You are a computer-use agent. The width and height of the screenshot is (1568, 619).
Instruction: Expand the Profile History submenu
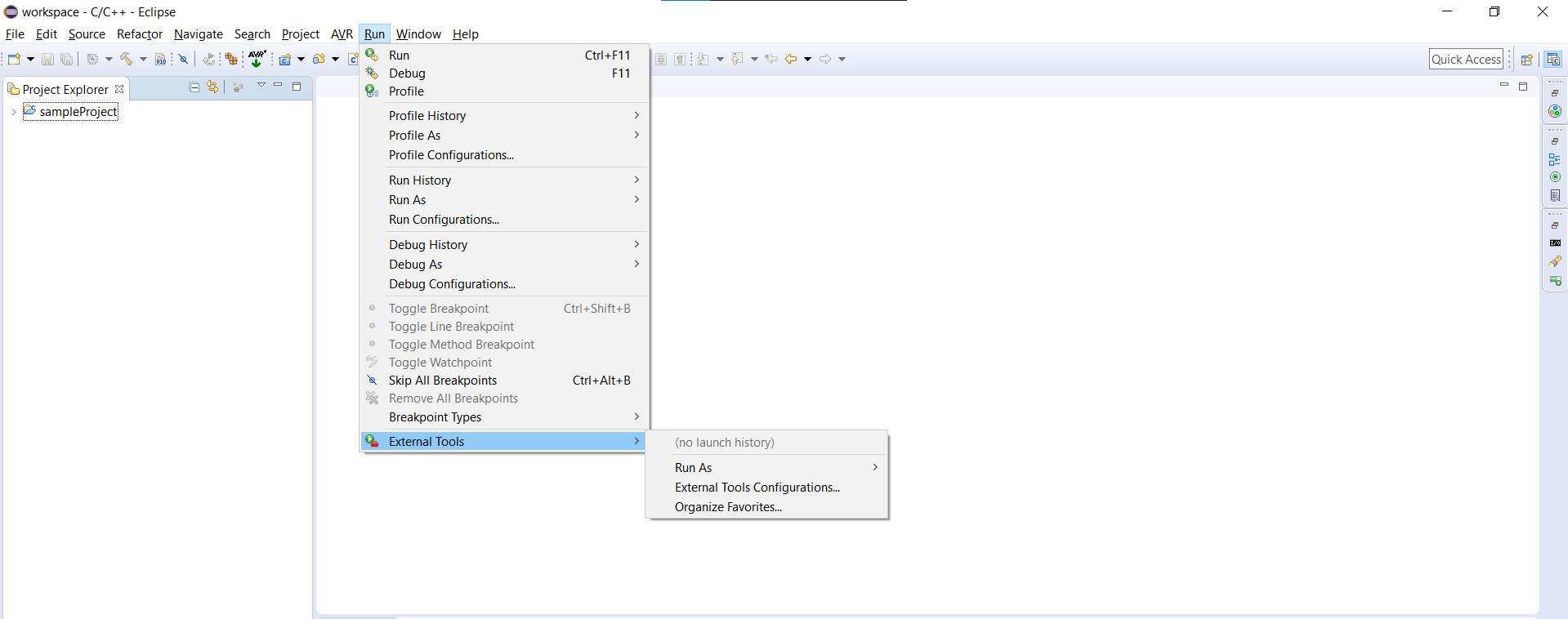tap(504, 116)
